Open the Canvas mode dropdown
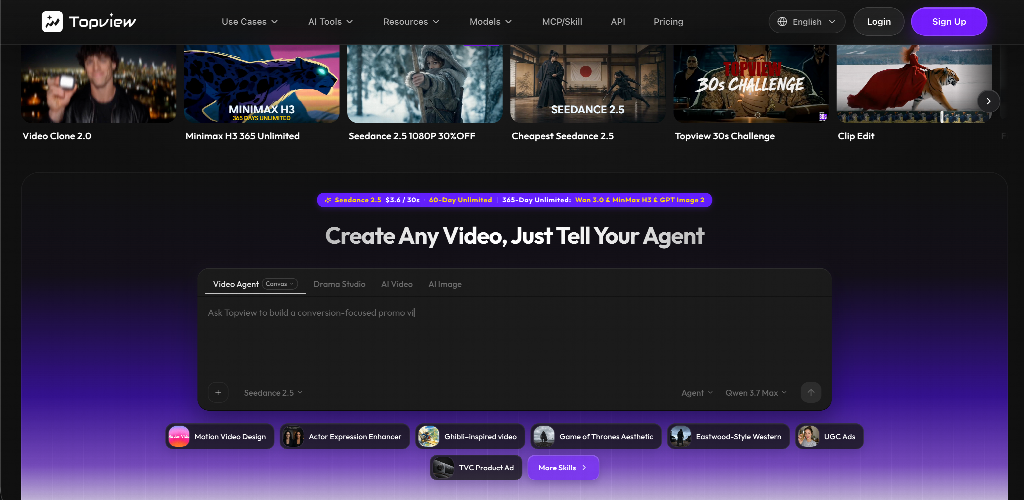1024x500 pixels. click(280, 284)
